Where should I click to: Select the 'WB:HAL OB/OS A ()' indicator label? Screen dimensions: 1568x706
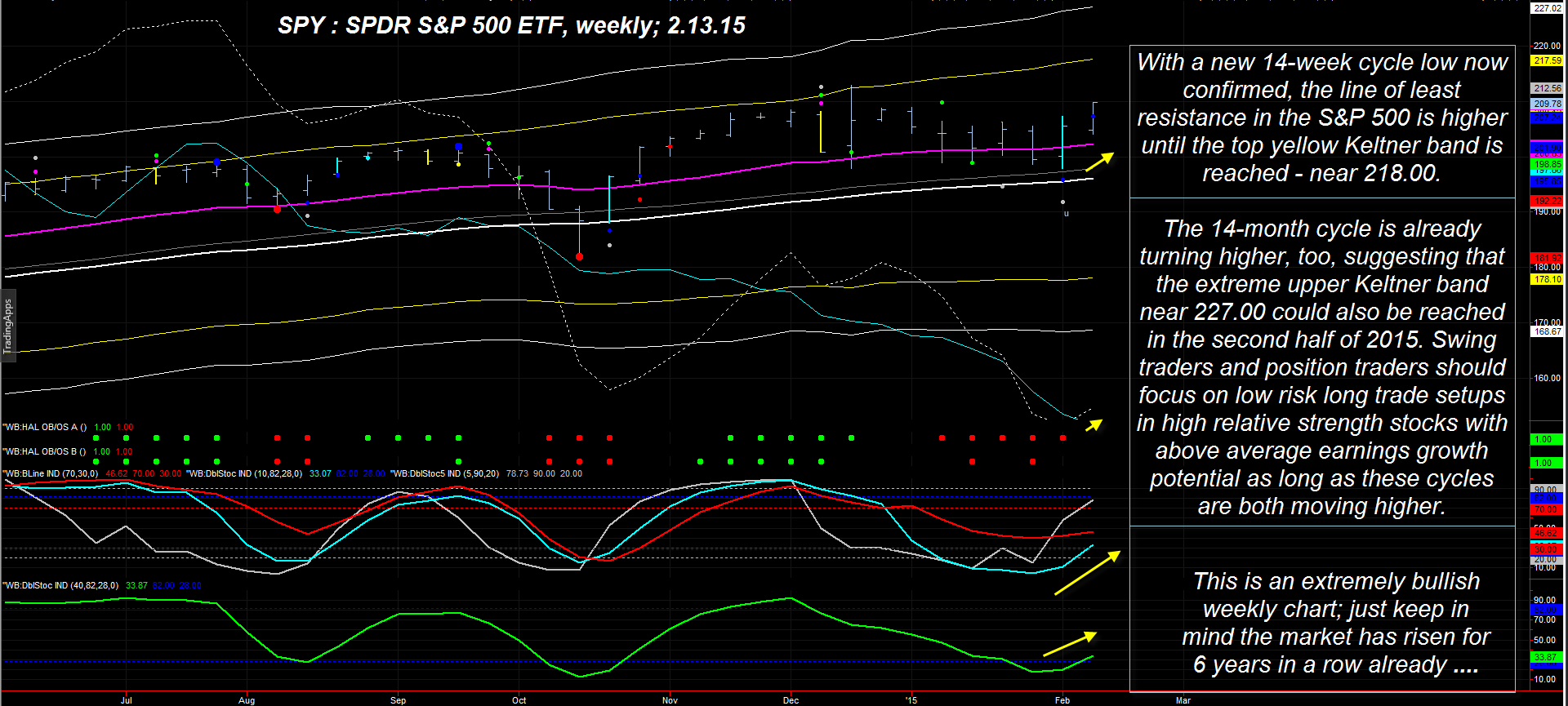[x=45, y=427]
